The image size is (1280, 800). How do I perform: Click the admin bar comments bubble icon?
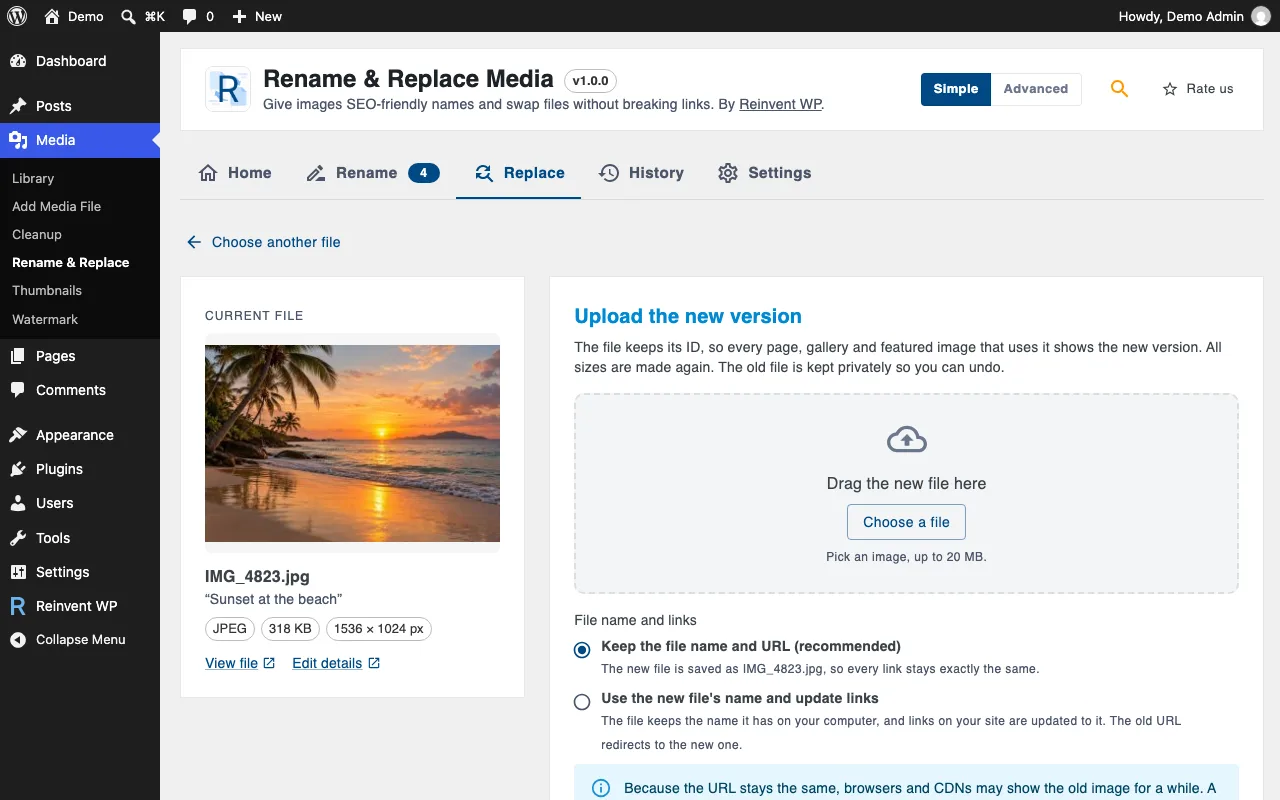point(190,16)
